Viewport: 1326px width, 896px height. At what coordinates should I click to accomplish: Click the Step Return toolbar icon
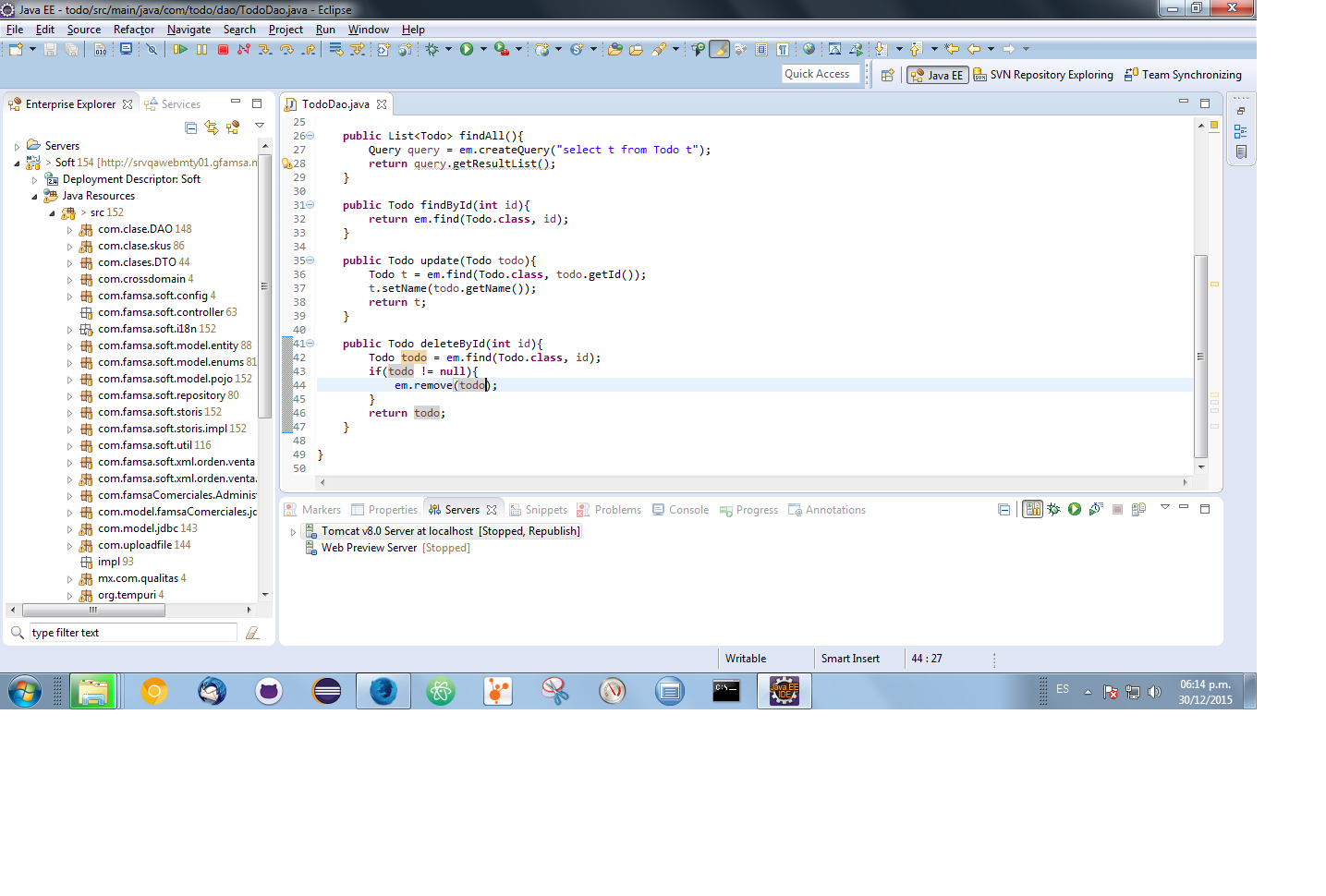click(309, 49)
